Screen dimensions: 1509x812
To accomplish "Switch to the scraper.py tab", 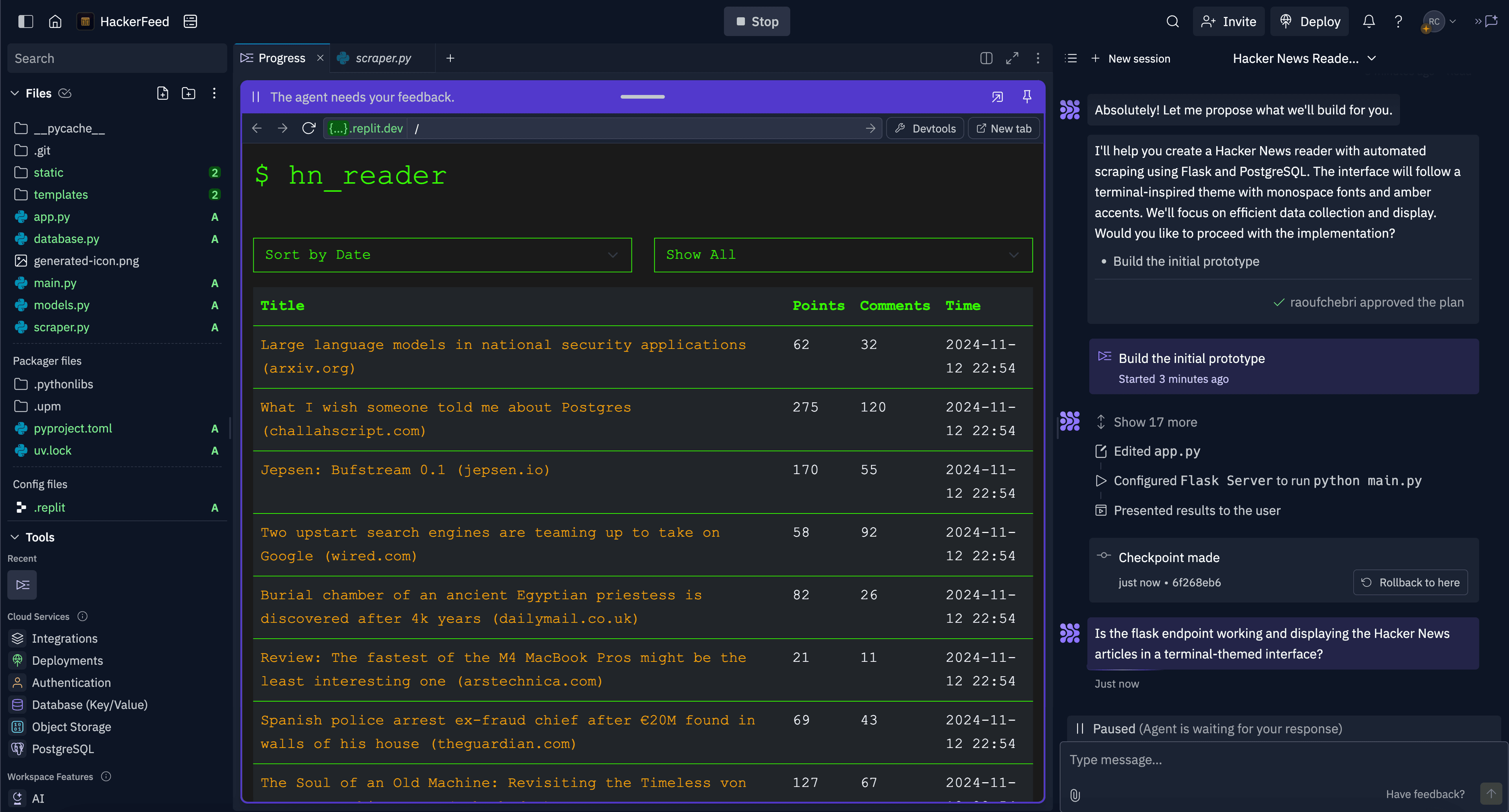I will pos(382,58).
